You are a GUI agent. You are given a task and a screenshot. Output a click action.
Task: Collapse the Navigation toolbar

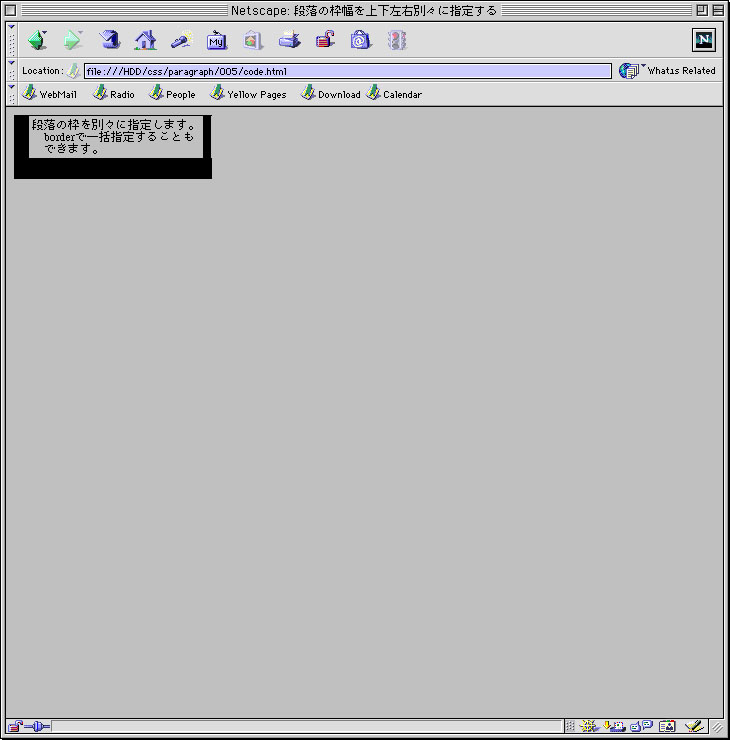tap(12, 40)
